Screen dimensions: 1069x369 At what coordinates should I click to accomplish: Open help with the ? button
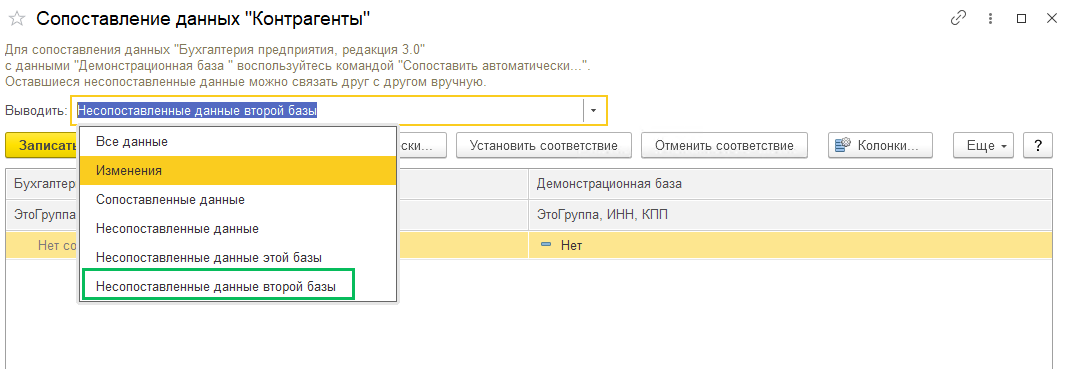pyautogui.click(x=1038, y=145)
